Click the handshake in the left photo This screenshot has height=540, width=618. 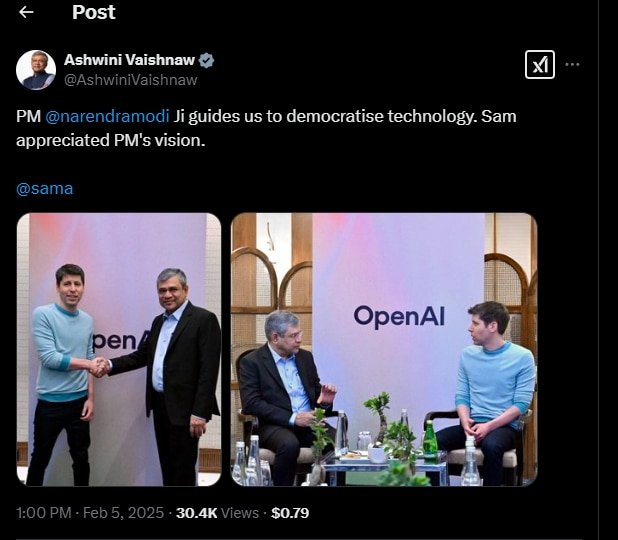[x=99, y=367]
